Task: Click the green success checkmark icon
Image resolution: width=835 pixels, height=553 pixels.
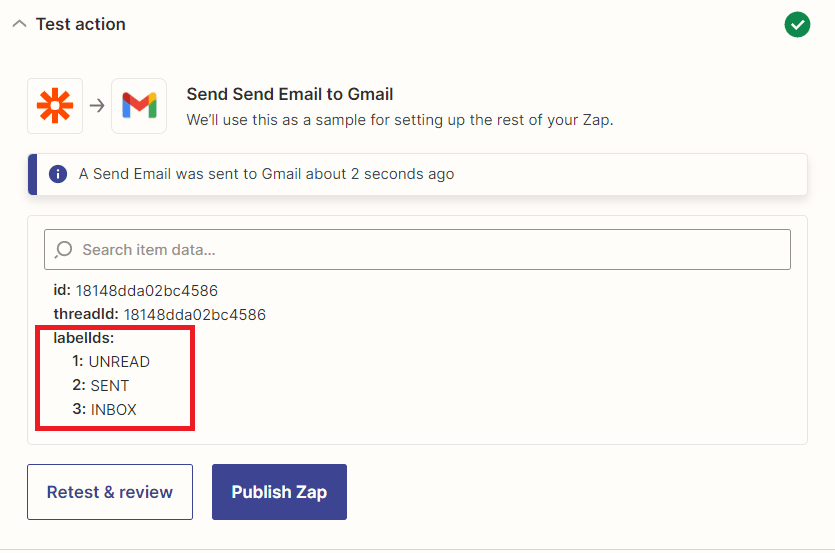Action: tap(797, 25)
